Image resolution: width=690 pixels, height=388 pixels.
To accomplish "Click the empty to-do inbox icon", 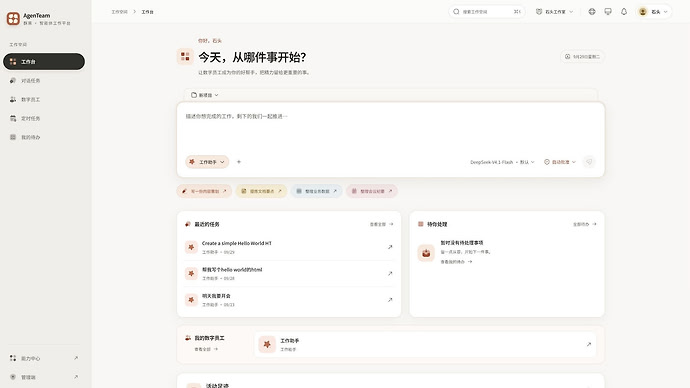I will [426, 253].
